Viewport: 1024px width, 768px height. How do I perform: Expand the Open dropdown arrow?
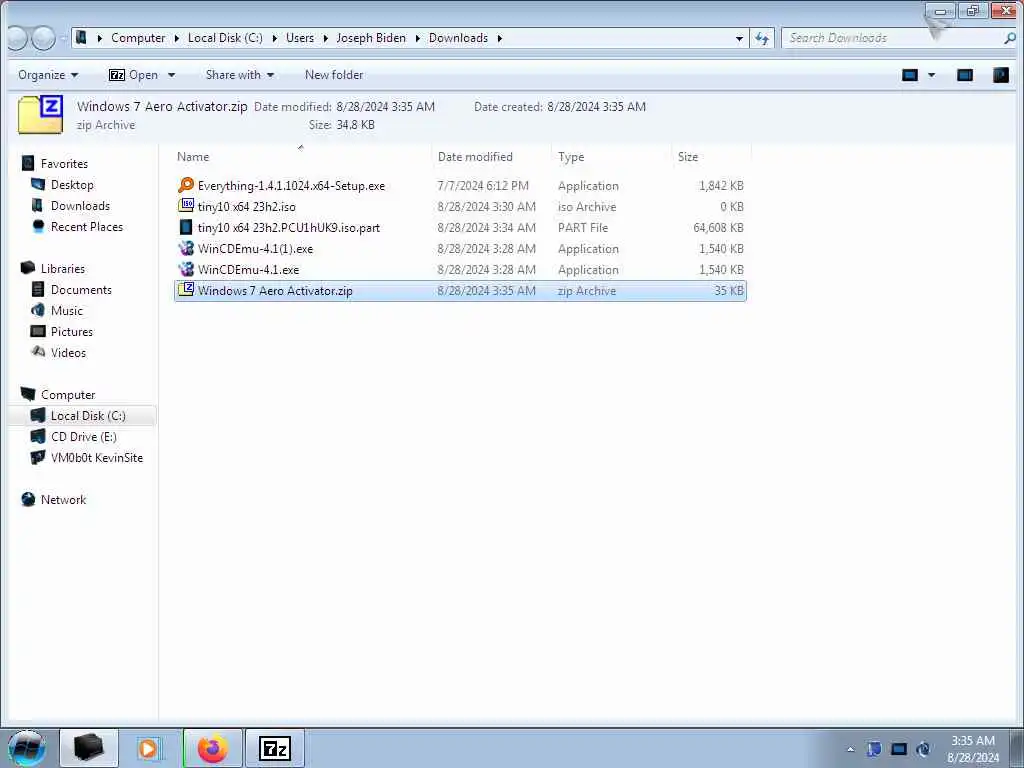171,75
